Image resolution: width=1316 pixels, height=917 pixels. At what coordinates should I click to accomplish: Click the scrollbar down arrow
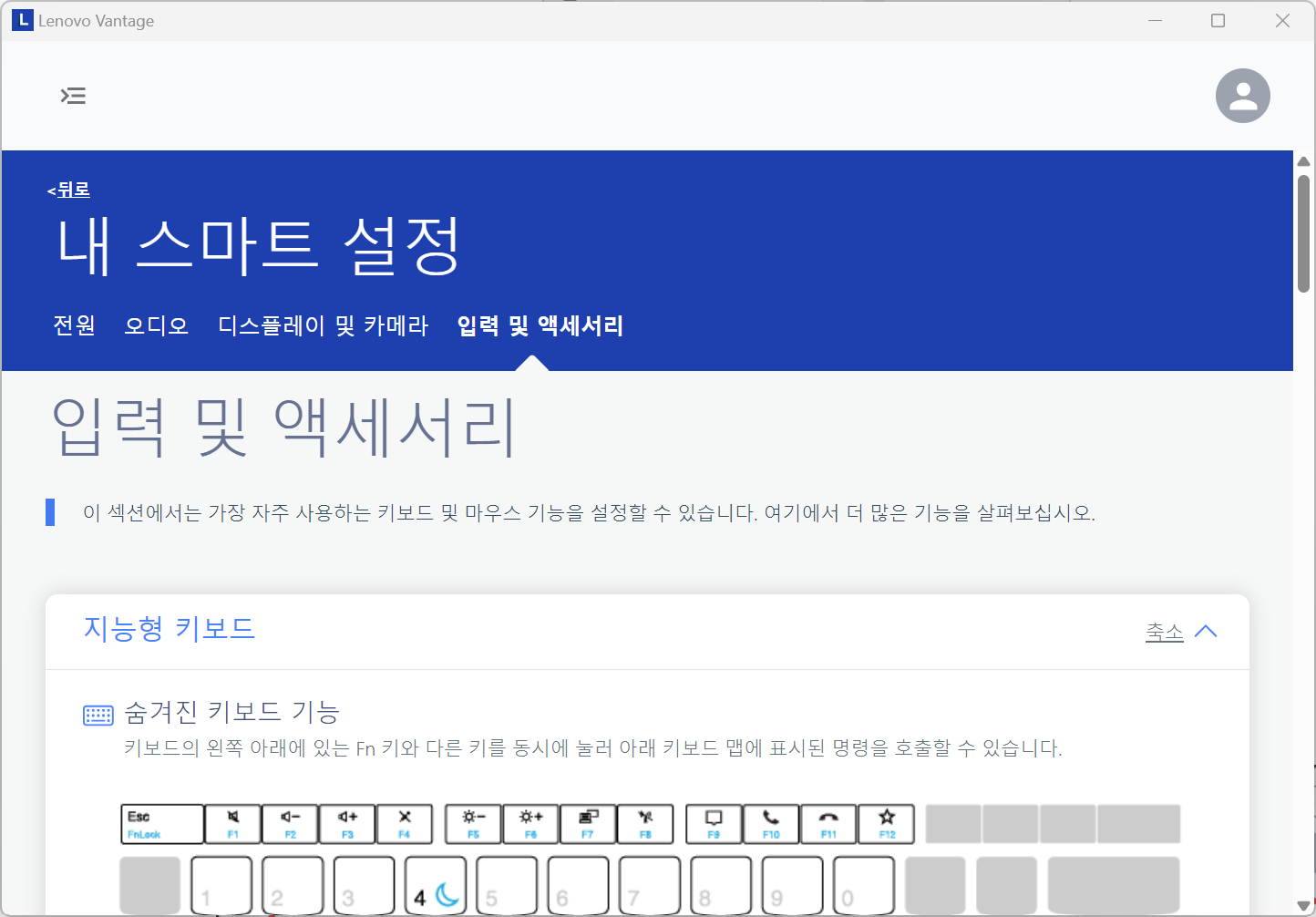point(1304,905)
